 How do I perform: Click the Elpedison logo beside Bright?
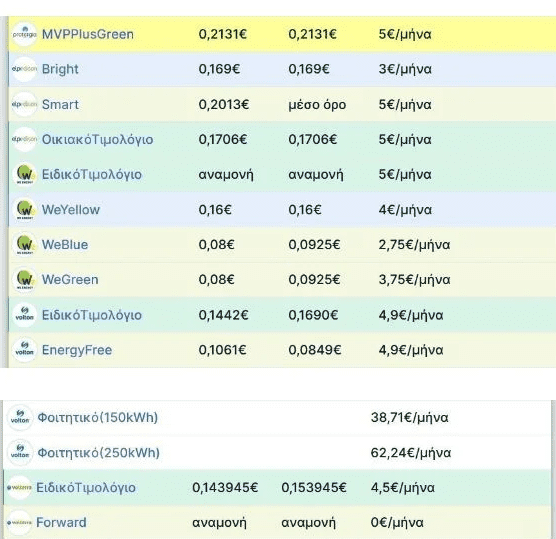24,69
